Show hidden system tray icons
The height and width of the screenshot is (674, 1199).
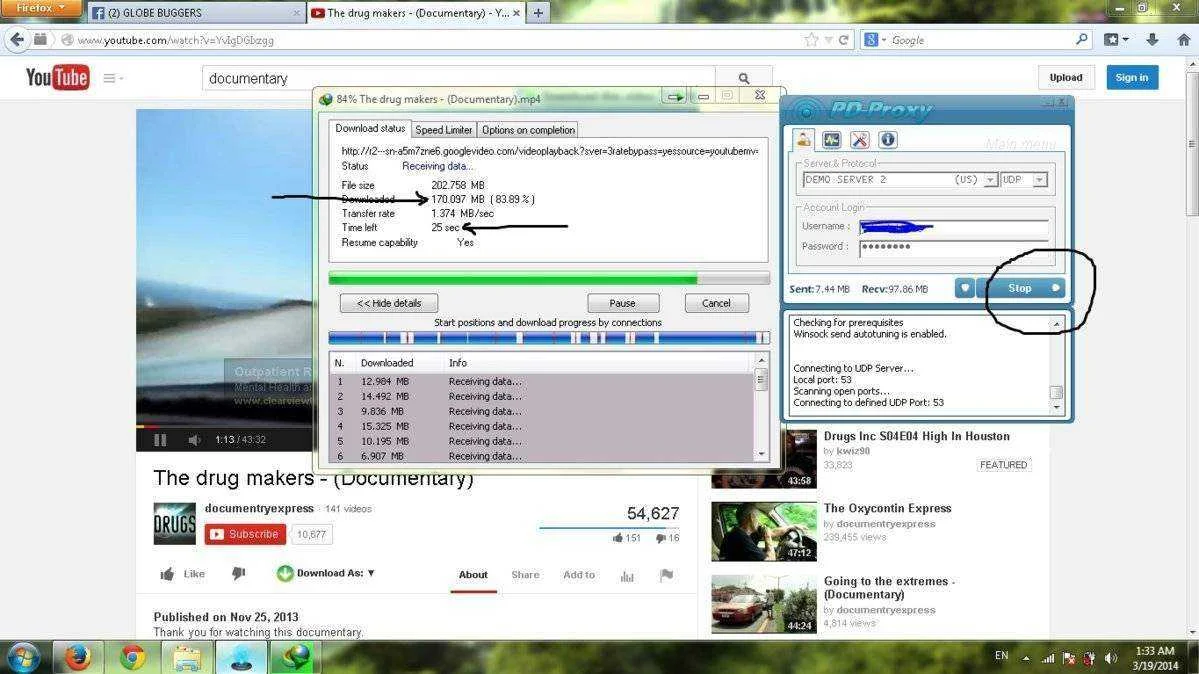click(1026, 658)
